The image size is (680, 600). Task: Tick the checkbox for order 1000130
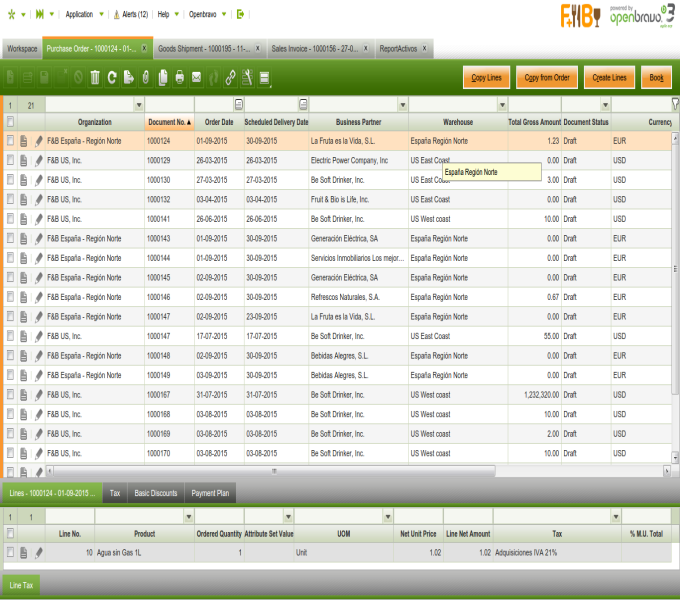tap(10, 180)
